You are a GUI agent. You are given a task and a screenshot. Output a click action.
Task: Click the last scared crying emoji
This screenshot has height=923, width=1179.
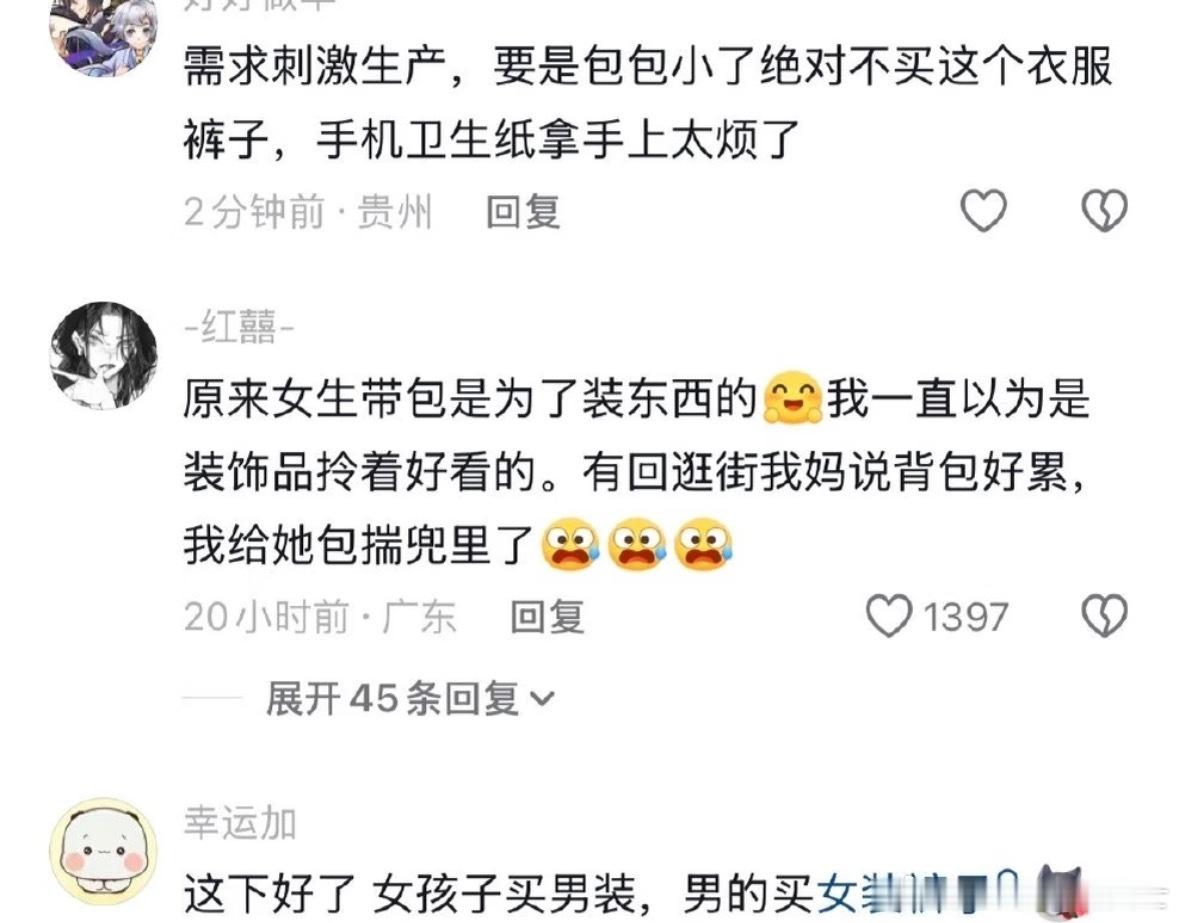pos(703,543)
